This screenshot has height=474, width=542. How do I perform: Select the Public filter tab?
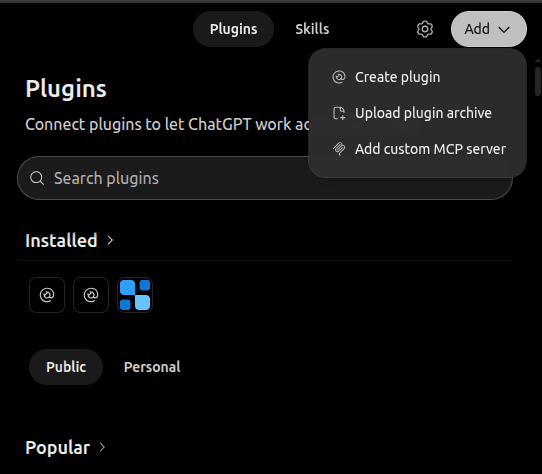click(x=66, y=367)
